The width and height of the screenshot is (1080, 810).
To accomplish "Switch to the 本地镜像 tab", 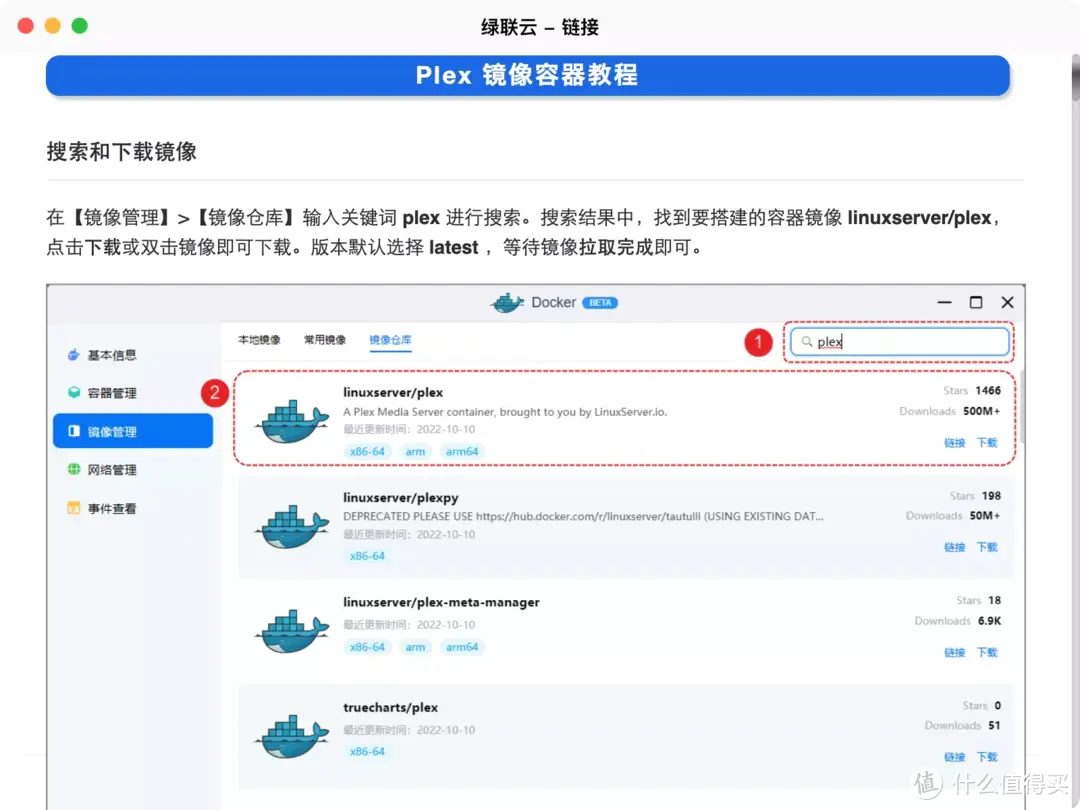I will pos(259,340).
